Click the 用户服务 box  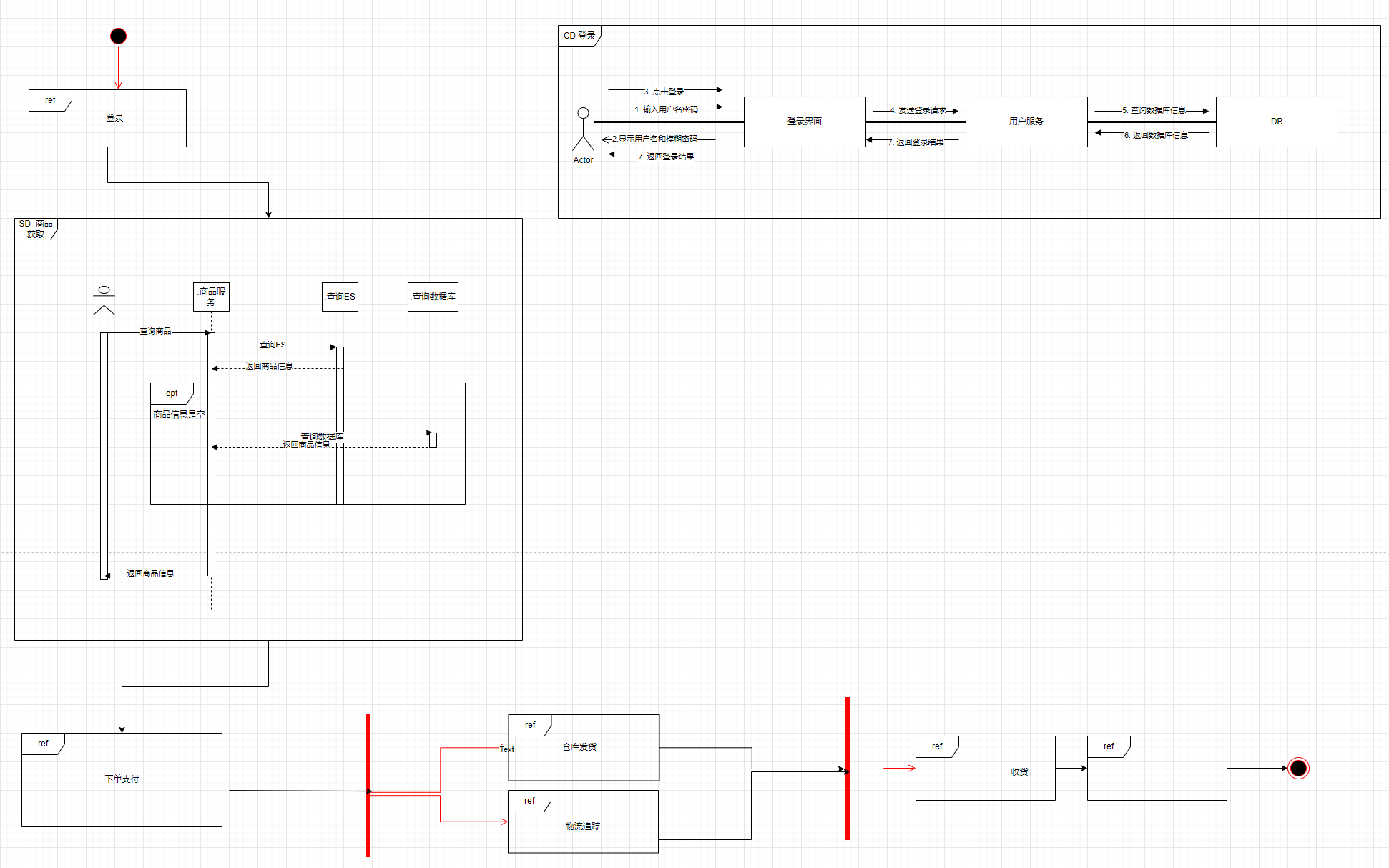[1026, 122]
